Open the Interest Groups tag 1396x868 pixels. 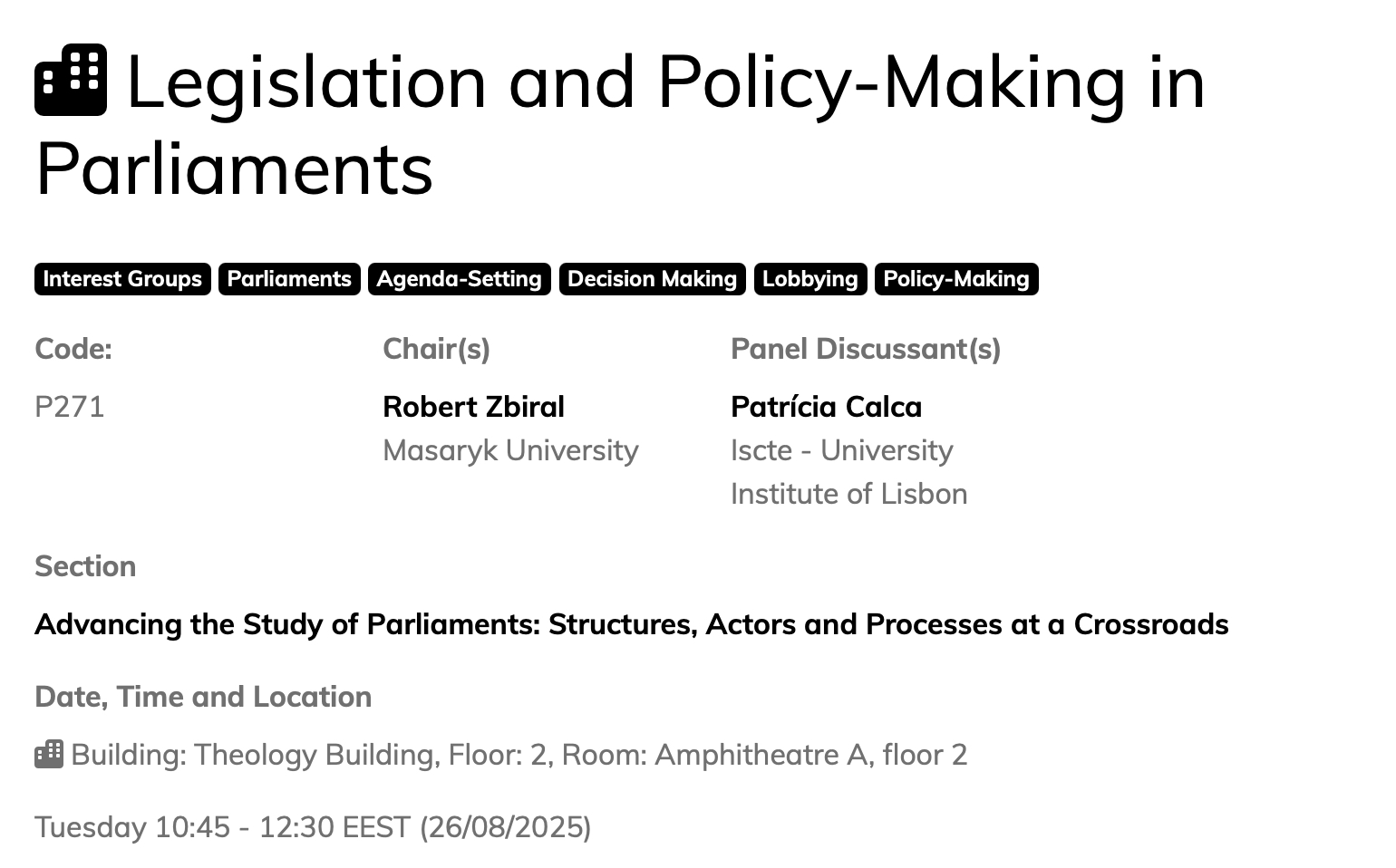tap(122, 279)
